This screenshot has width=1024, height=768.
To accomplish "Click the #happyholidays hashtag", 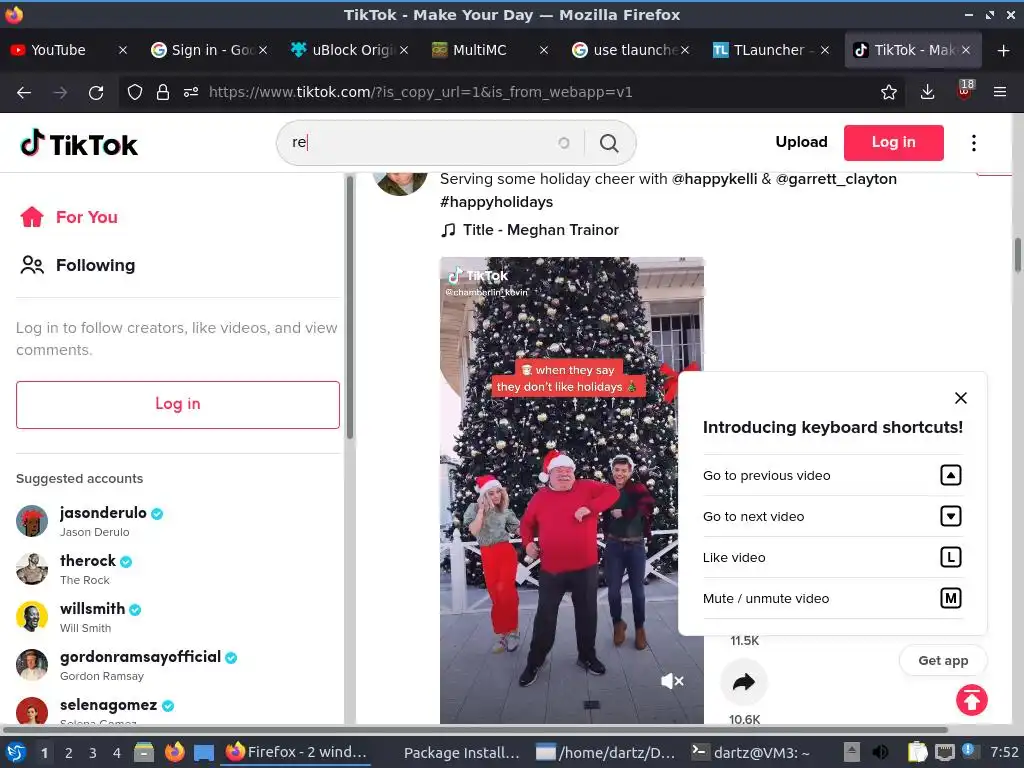I will pyautogui.click(x=496, y=202).
